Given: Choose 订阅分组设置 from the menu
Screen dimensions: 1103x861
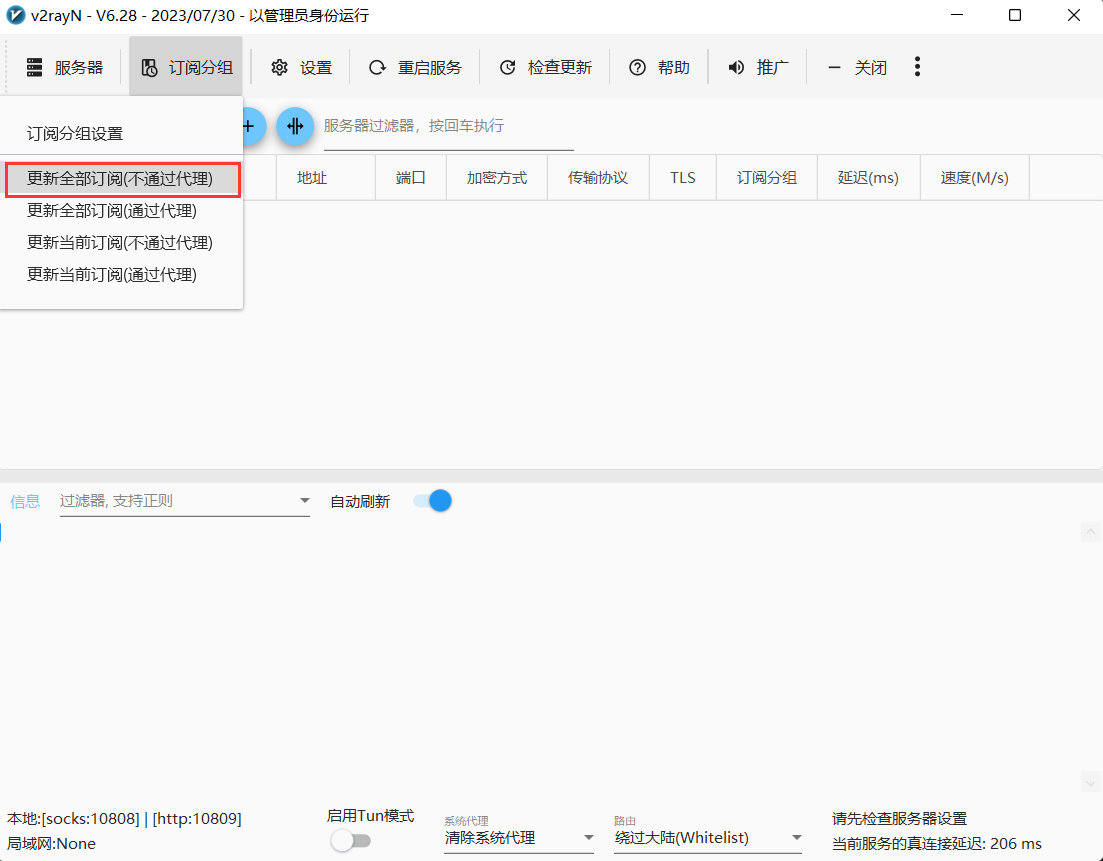Looking at the screenshot, I should click(75, 134).
